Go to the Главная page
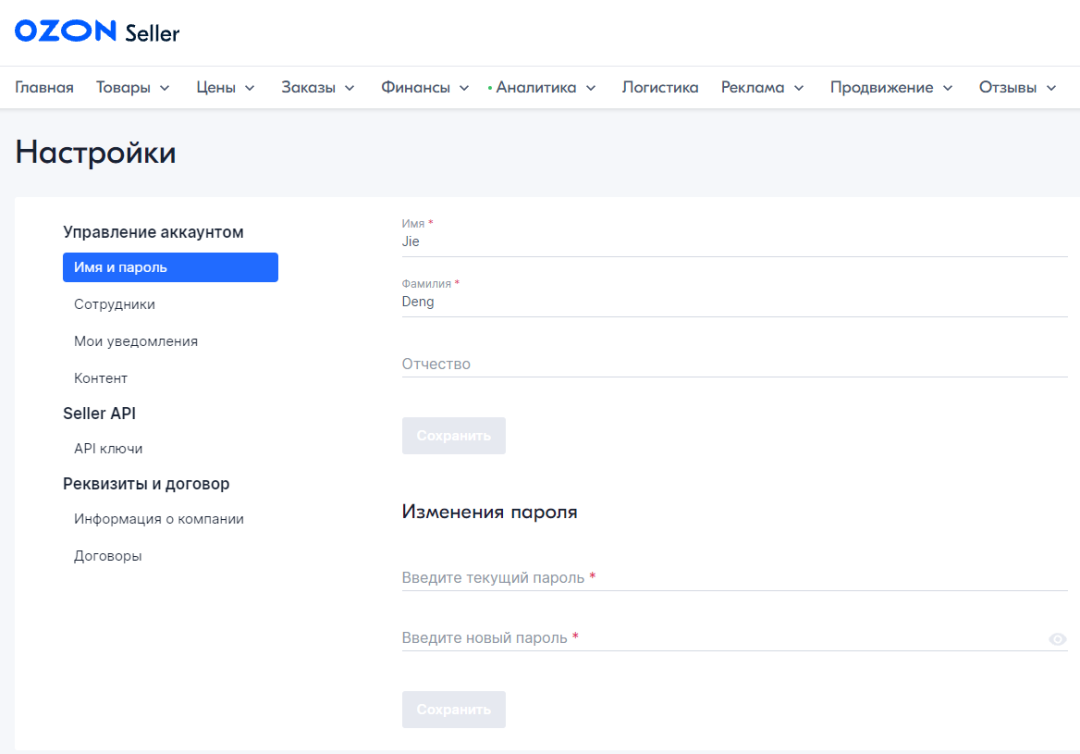The image size is (1080, 754). tap(44, 88)
